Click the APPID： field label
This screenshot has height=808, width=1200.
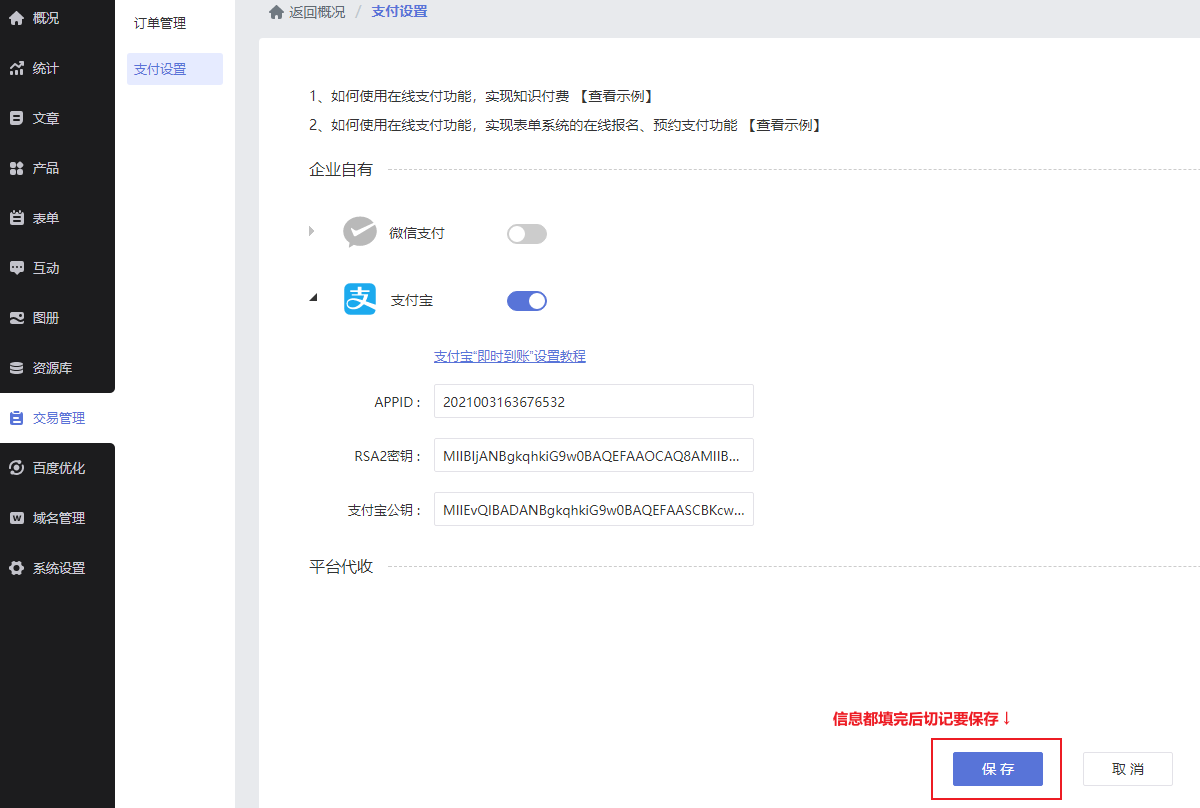coord(398,402)
